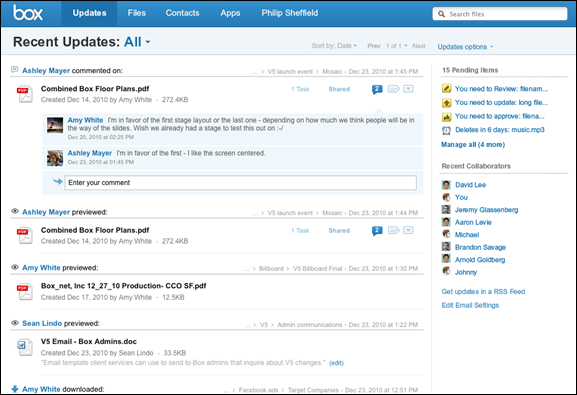Open Arnold Goldberg's collaborator profile
This screenshot has height=395, width=577.
coord(480,260)
